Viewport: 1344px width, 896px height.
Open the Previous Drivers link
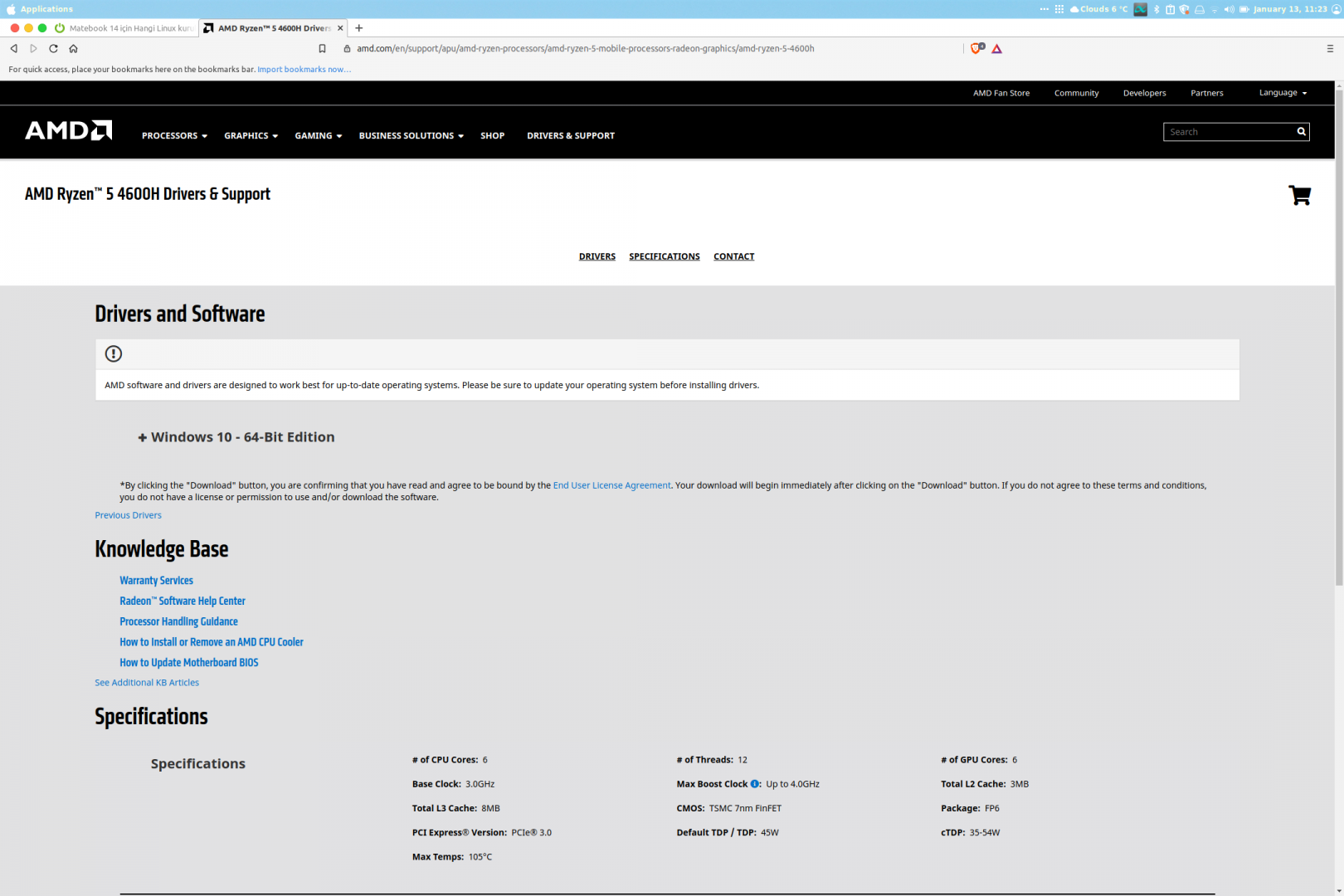(129, 516)
